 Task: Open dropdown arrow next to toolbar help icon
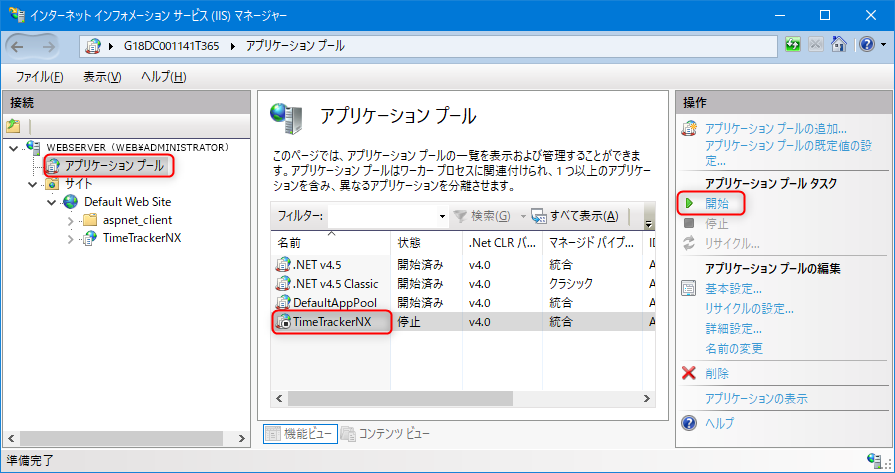pos(883,45)
